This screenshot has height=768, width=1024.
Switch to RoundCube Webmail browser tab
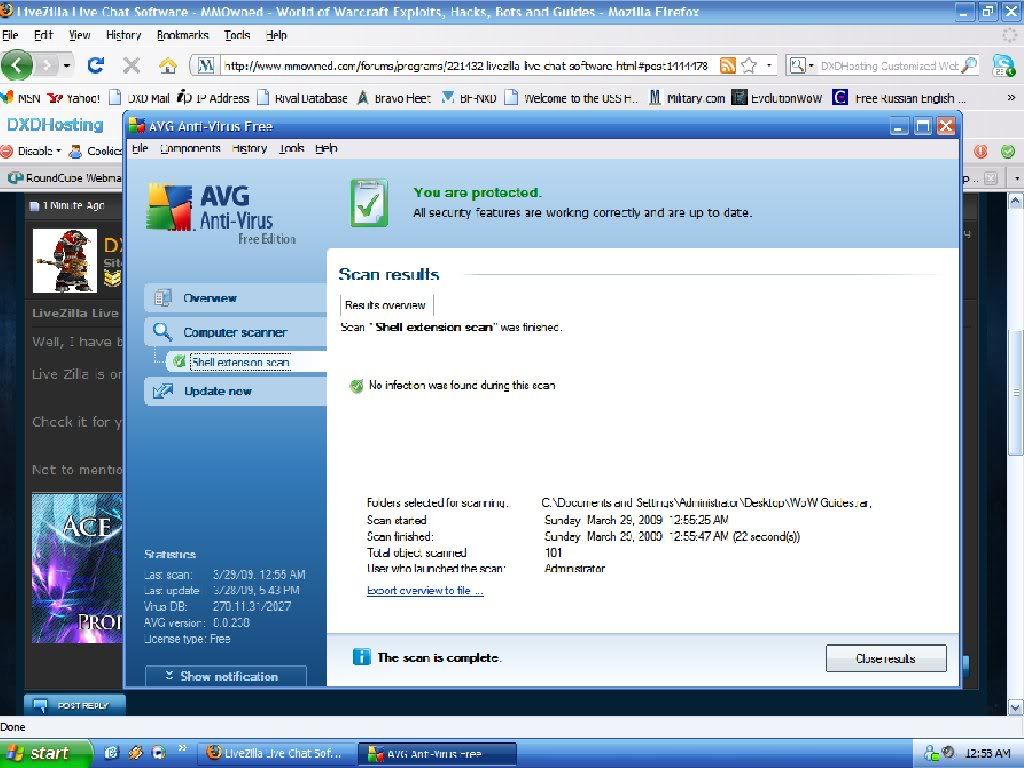click(x=63, y=178)
